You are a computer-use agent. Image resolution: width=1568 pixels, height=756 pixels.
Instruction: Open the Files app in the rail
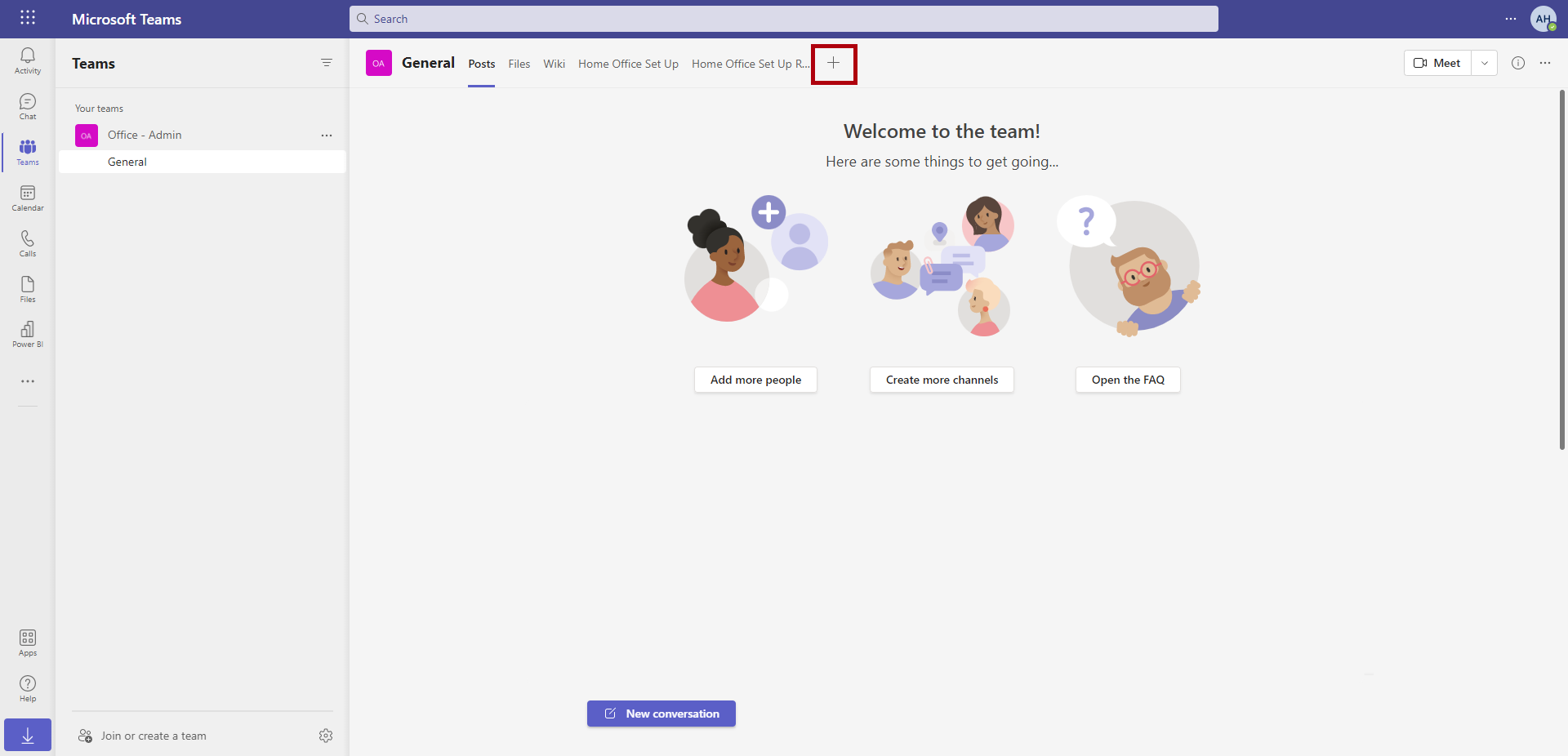coord(28,289)
